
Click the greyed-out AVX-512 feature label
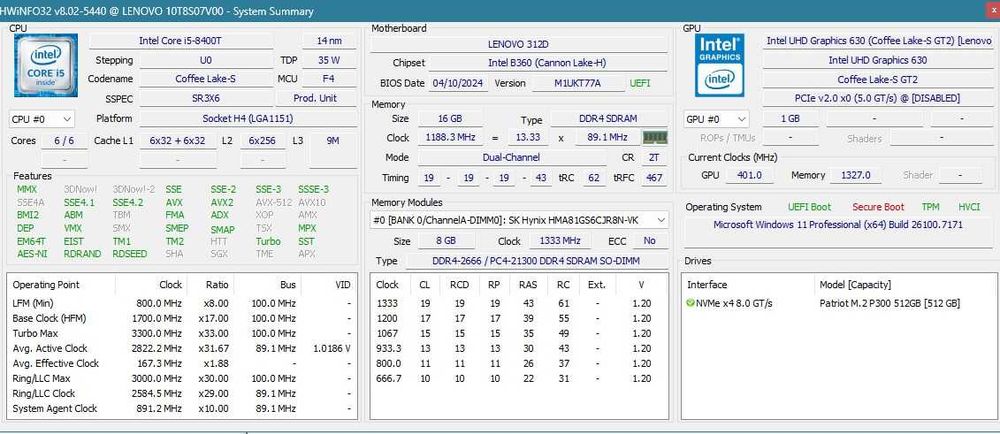[x=274, y=202]
